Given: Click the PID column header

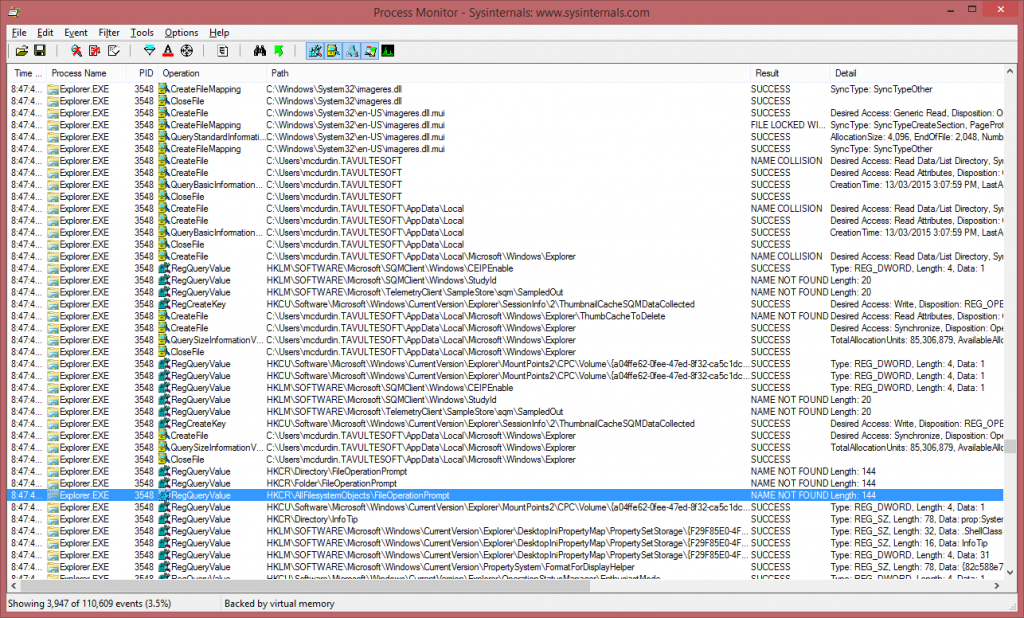Looking at the screenshot, I should point(144,73).
